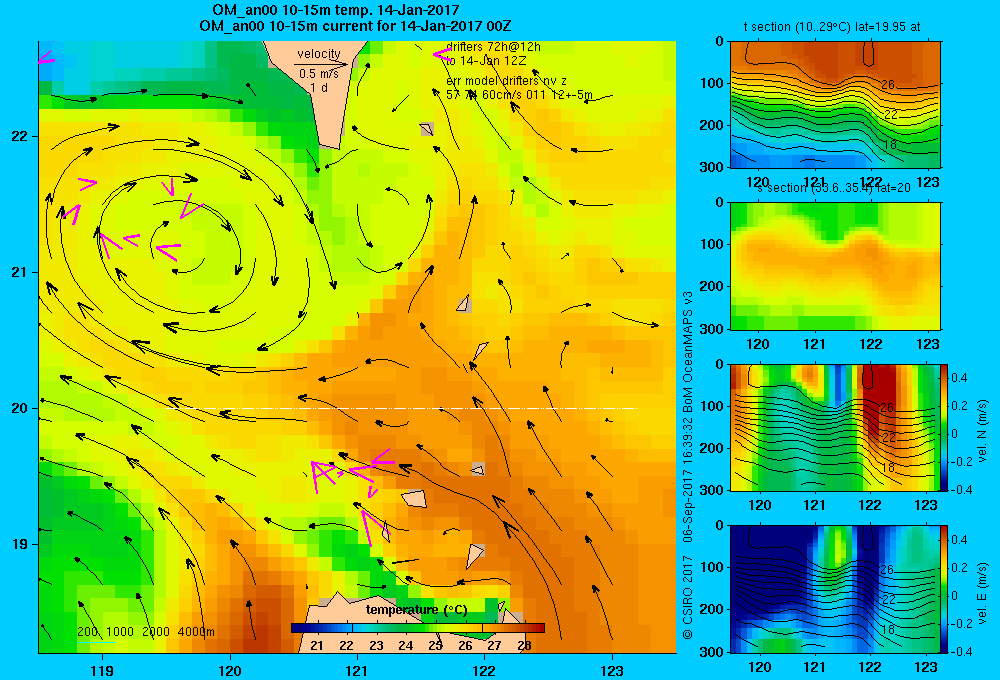Click the 'drifters 72h@12h' annotation
The image size is (1000, 680).
(x=494, y=47)
